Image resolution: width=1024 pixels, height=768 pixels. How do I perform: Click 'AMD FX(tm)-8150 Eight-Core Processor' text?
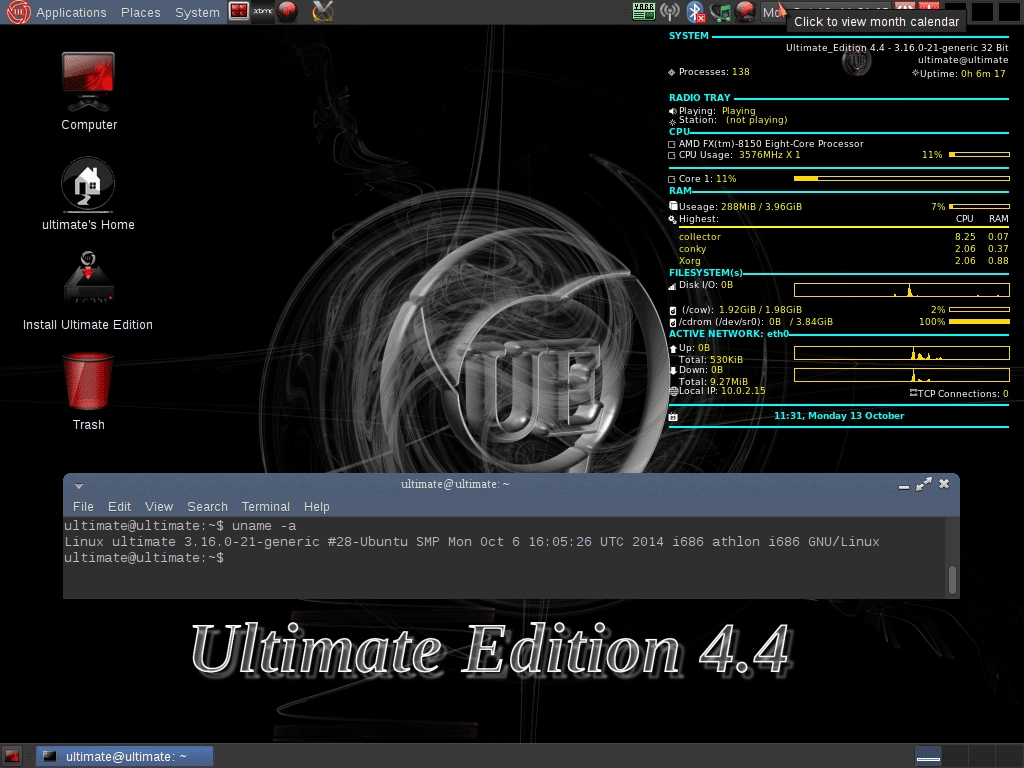pyautogui.click(x=771, y=144)
